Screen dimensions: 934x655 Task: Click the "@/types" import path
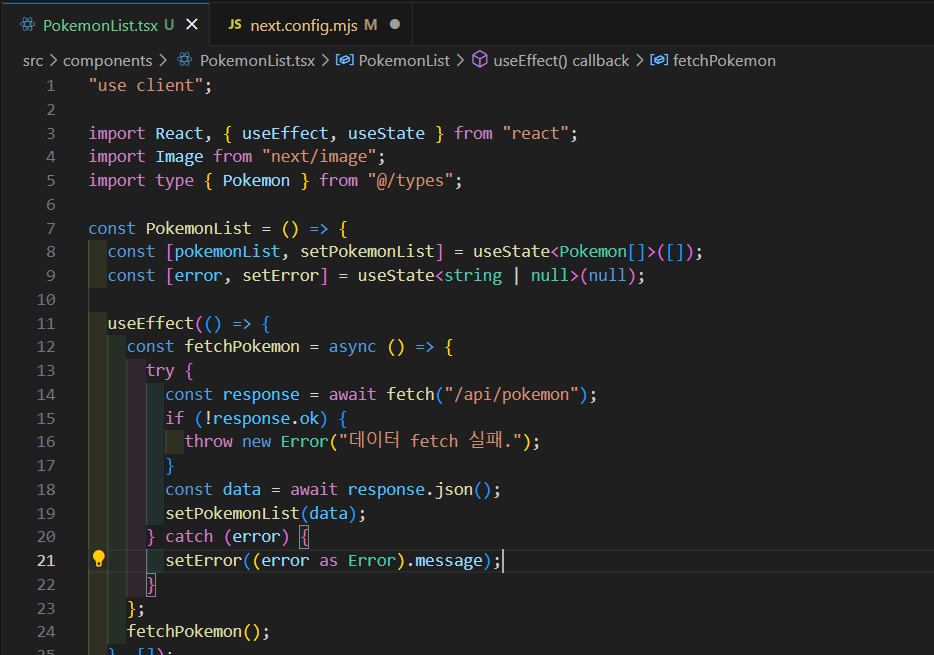tap(410, 181)
